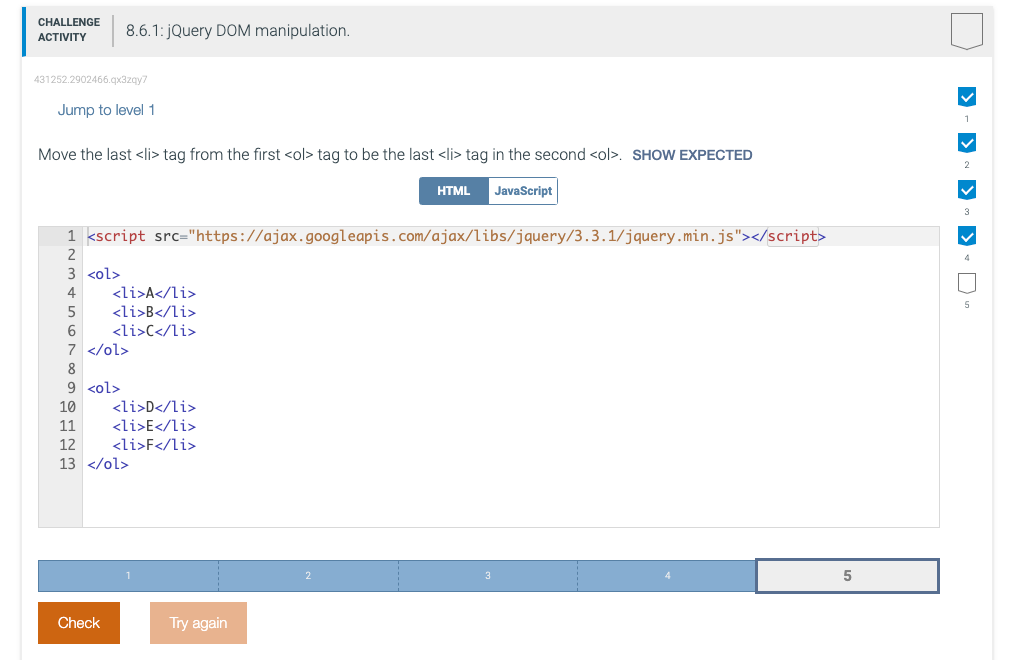This screenshot has height=660, width=1020.
Task: Select the blue progress segment labeled 1
Action: tap(128, 575)
